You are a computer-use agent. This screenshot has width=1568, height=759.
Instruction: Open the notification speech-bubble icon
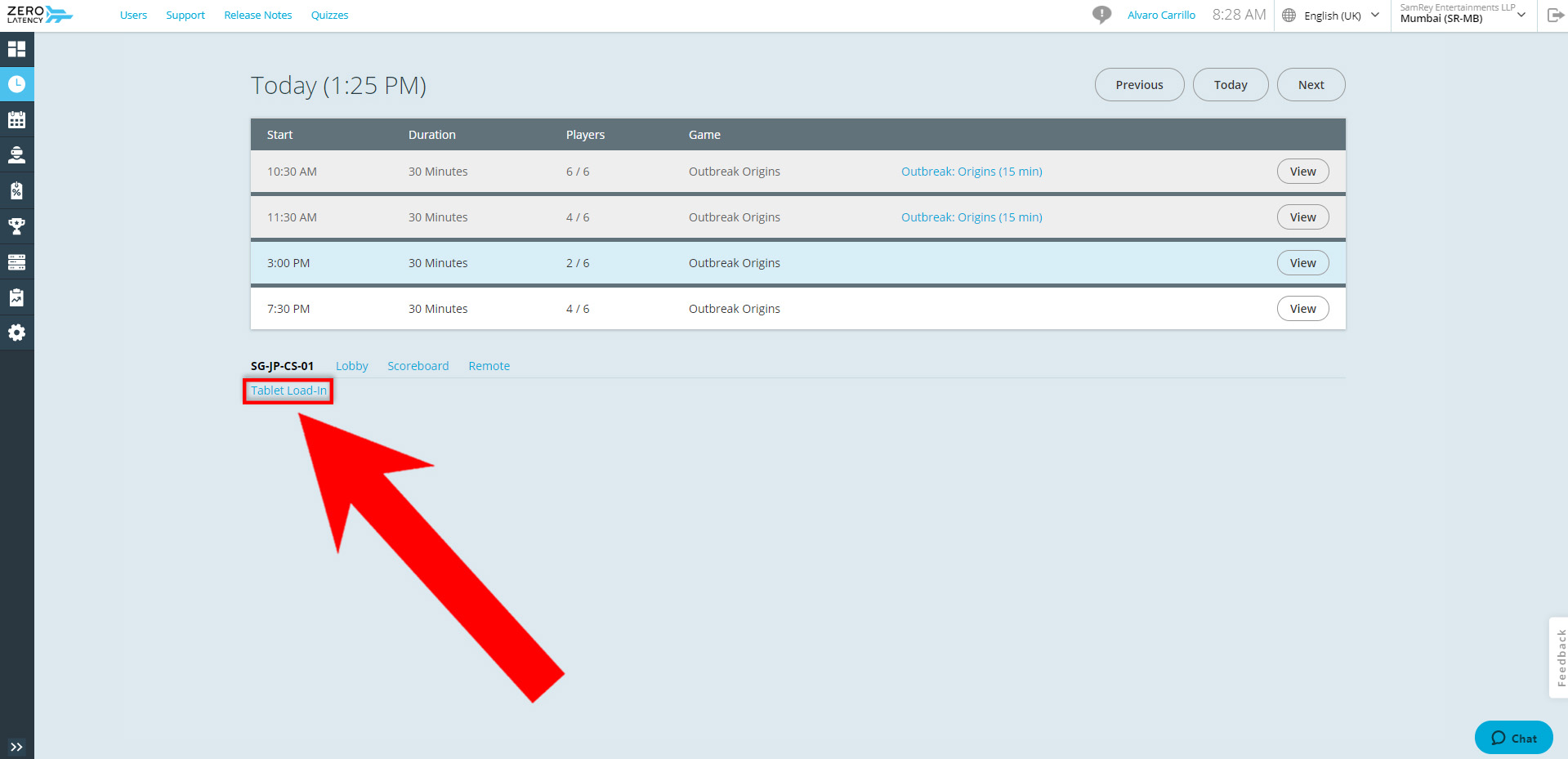tap(1101, 15)
